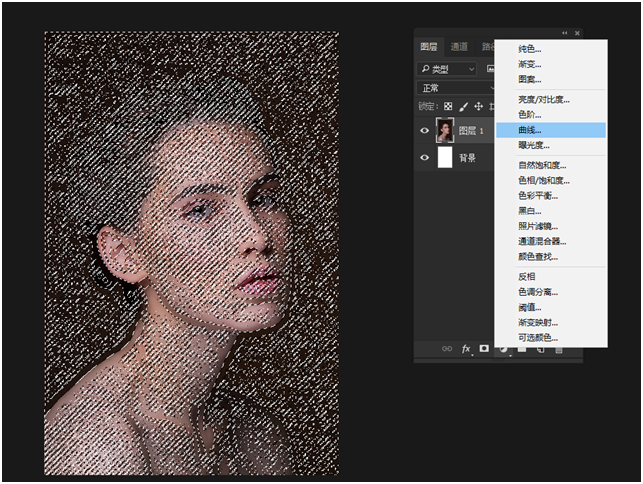Close the layers panel

(577, 33)
